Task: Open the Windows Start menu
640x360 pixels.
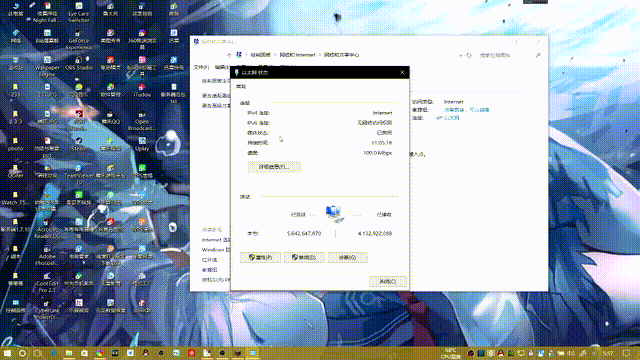Action: (x=7, y=353)
